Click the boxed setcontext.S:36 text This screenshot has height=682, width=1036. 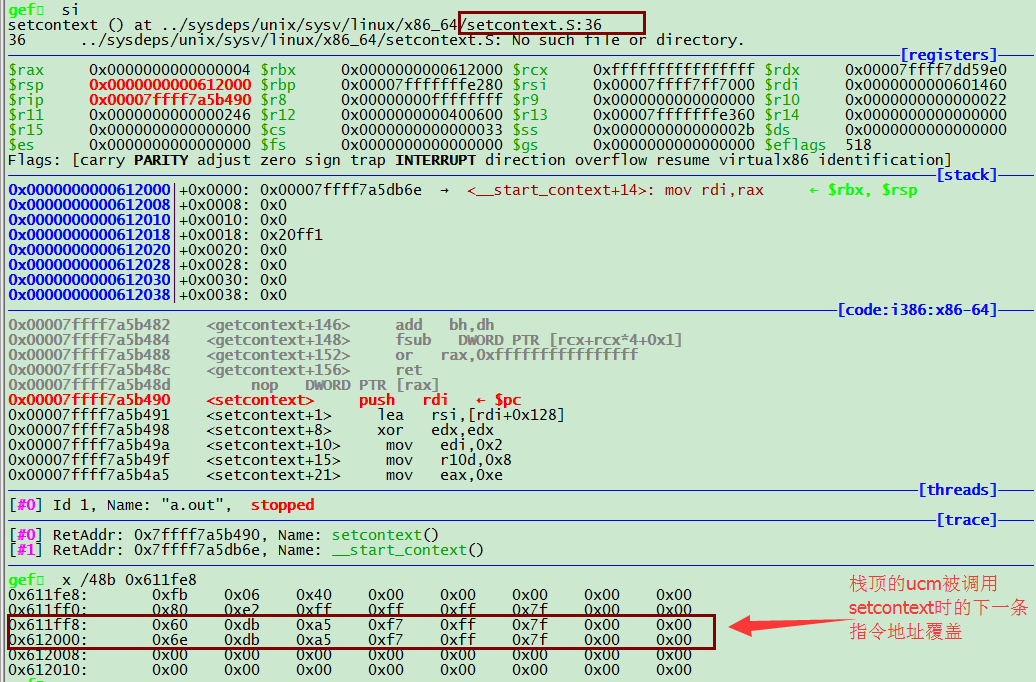click(x=553, y=24)
